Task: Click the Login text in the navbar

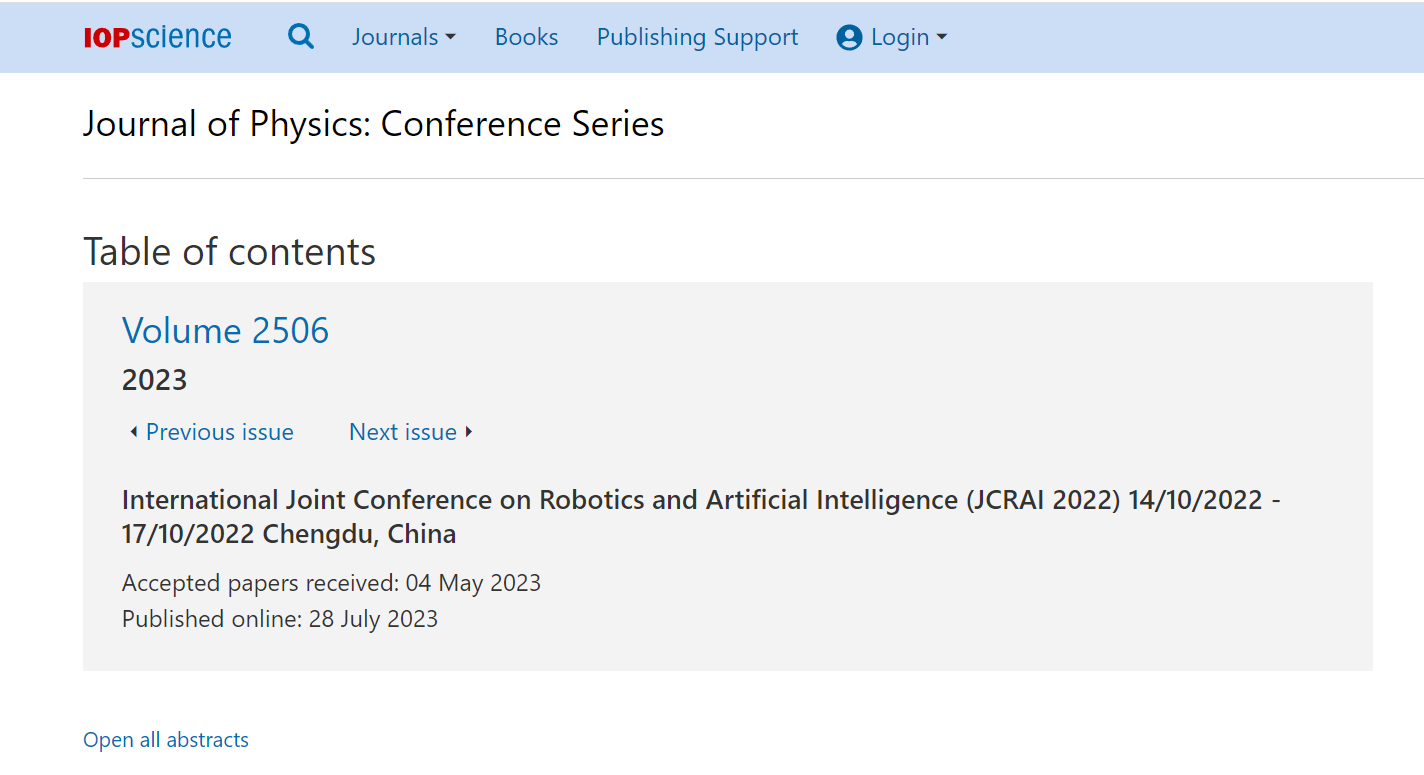Action: coord(900,37)
